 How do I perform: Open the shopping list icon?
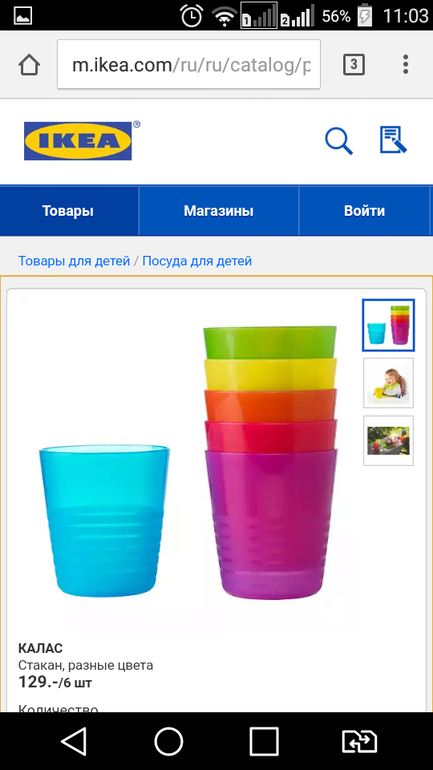[394, 140]
